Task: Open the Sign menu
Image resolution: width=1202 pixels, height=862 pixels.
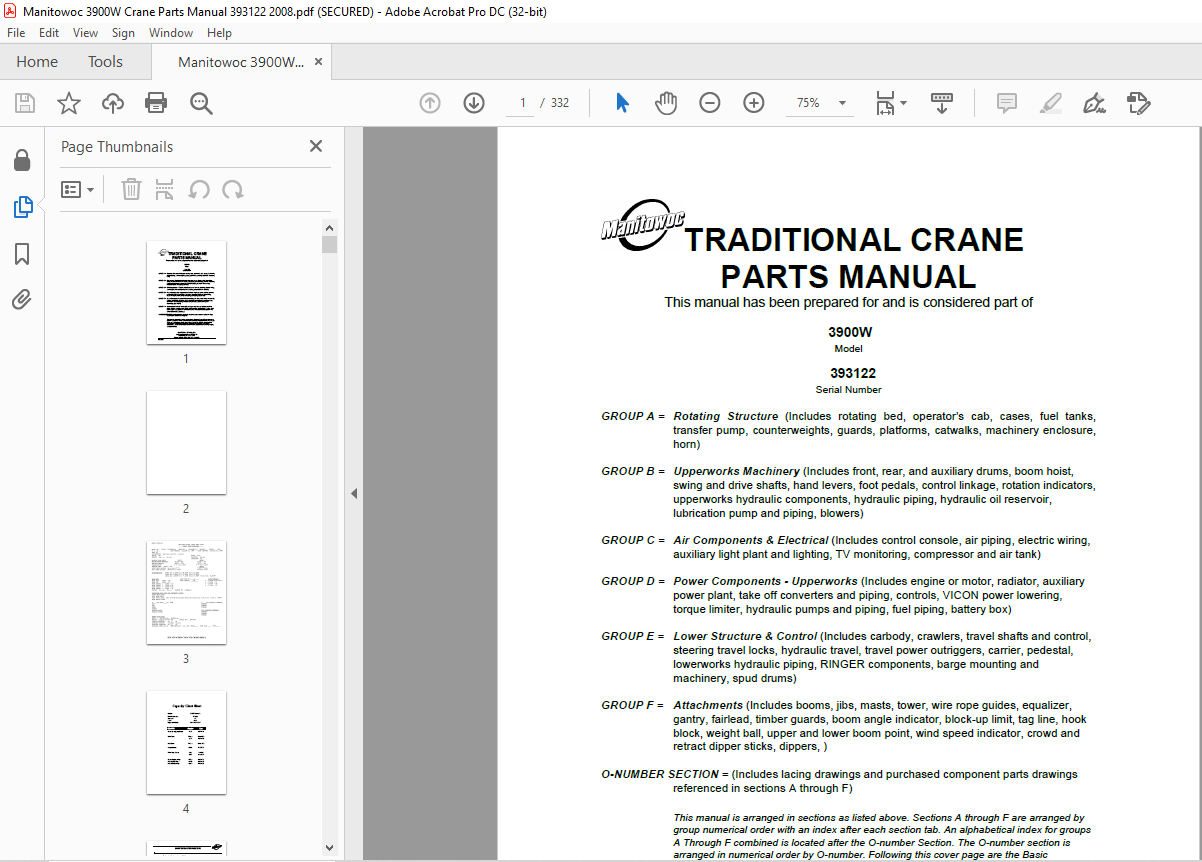Action: coord(124,33)
